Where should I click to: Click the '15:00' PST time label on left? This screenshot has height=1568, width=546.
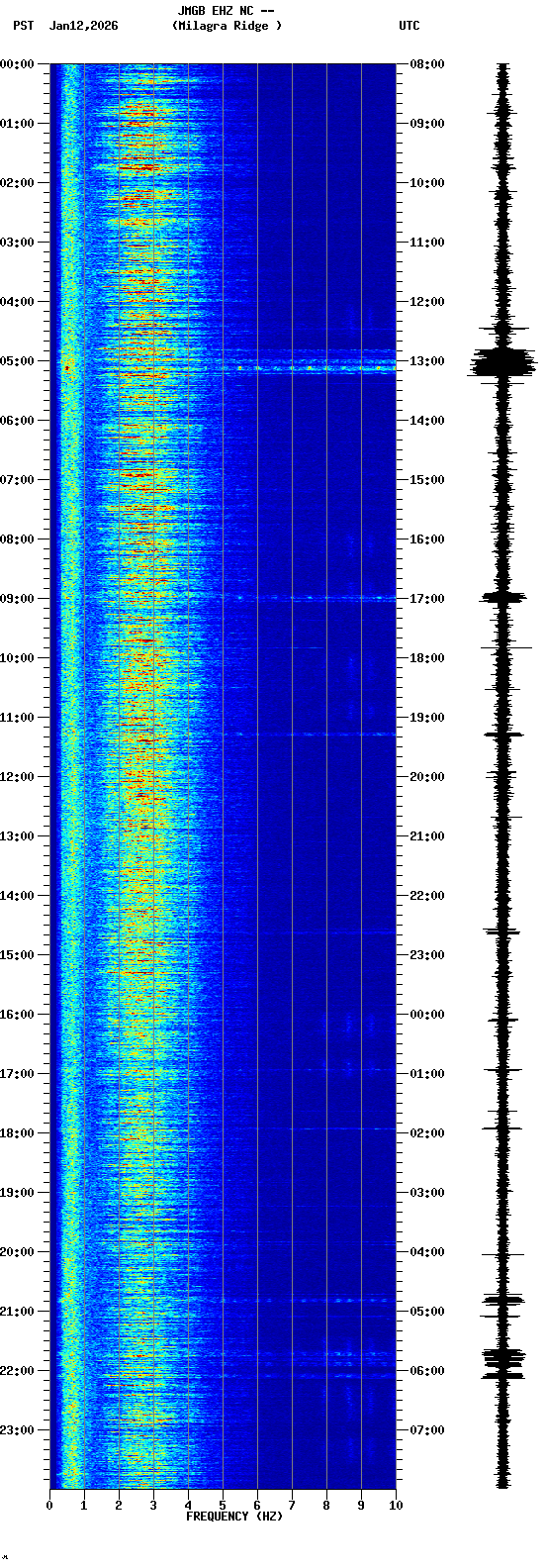point(17,955)
